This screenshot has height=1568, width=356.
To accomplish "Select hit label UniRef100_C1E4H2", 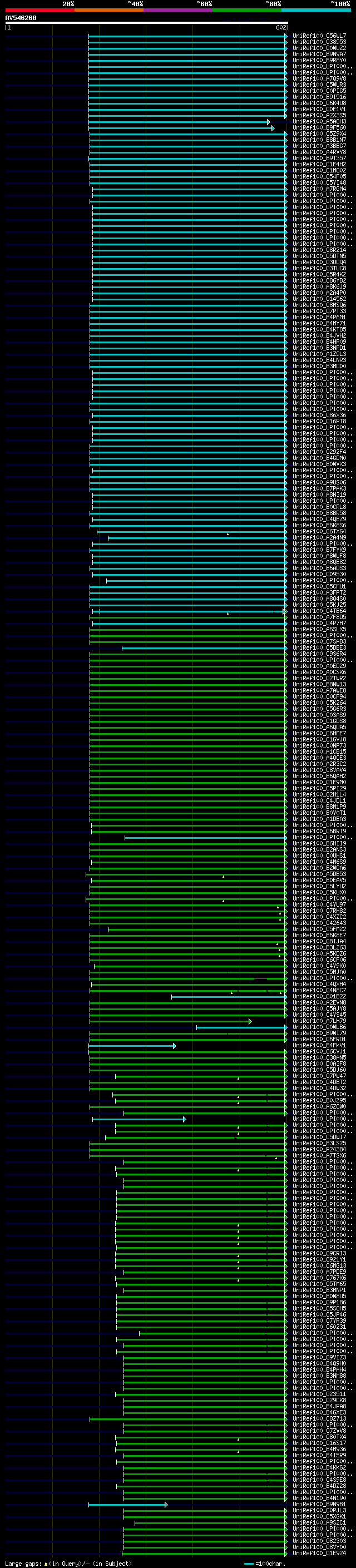I will [x=319, y=164].
